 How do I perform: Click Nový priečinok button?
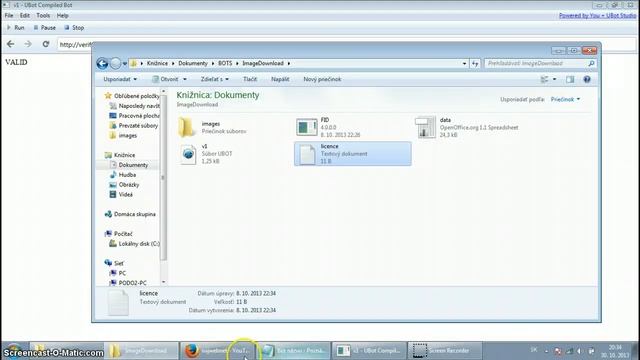coord(322,79)
